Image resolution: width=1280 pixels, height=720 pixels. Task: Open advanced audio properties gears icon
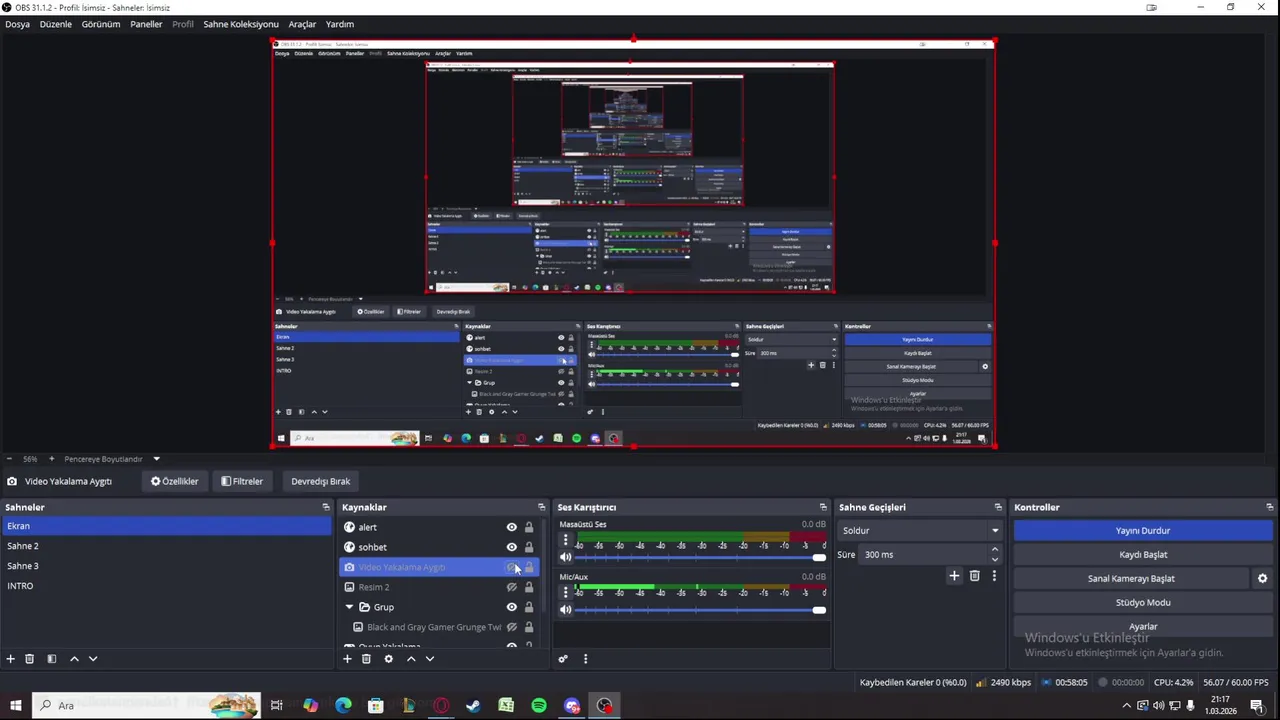click(564, 659)
